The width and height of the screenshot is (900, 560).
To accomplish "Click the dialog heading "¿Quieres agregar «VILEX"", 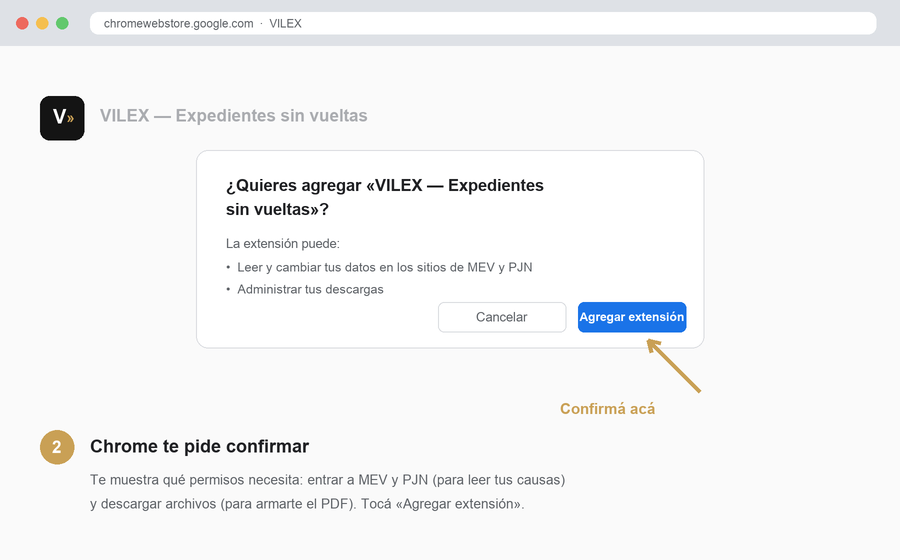I will pos(385,197).
